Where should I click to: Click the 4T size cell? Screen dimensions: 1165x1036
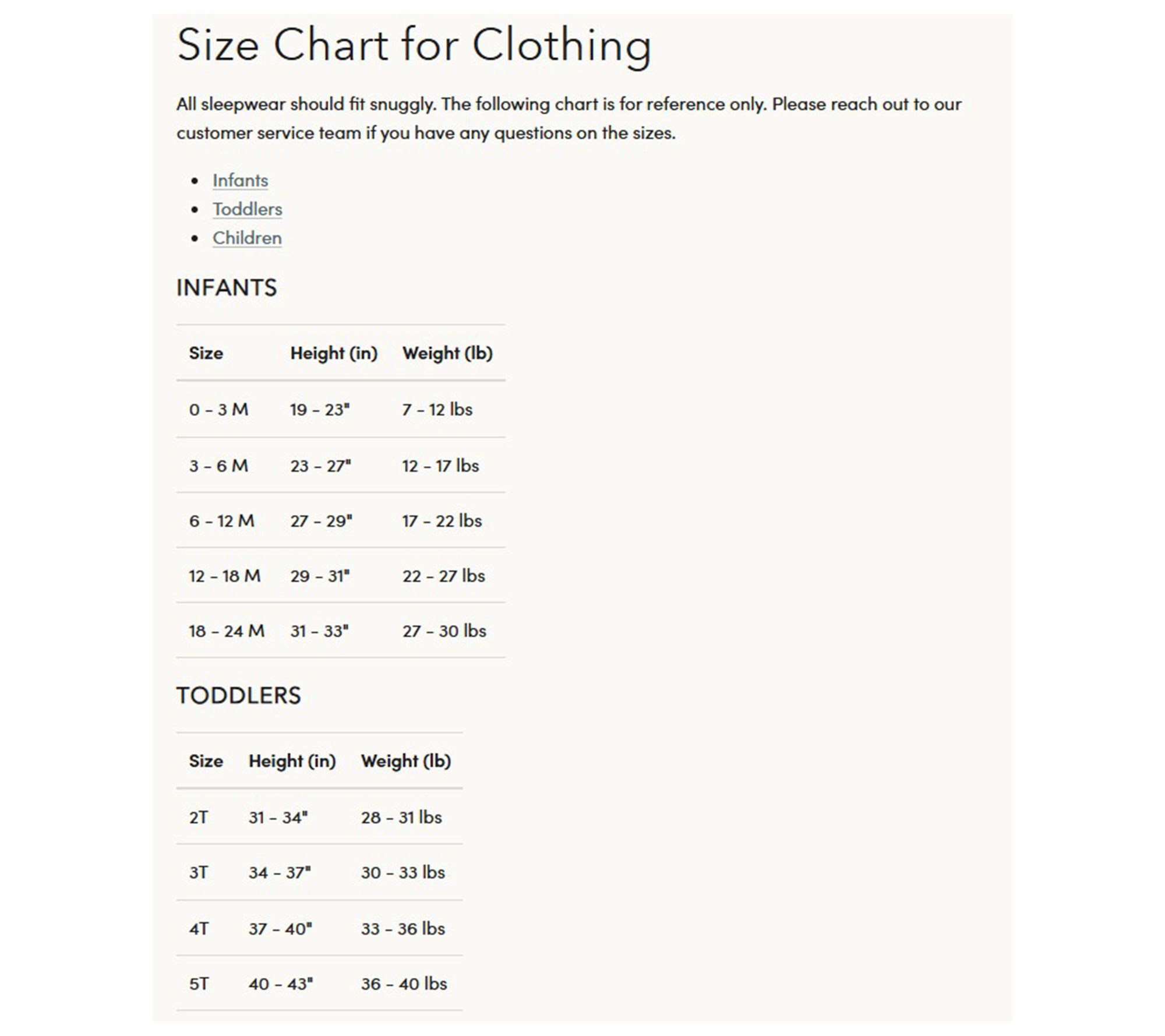[198, 929]
